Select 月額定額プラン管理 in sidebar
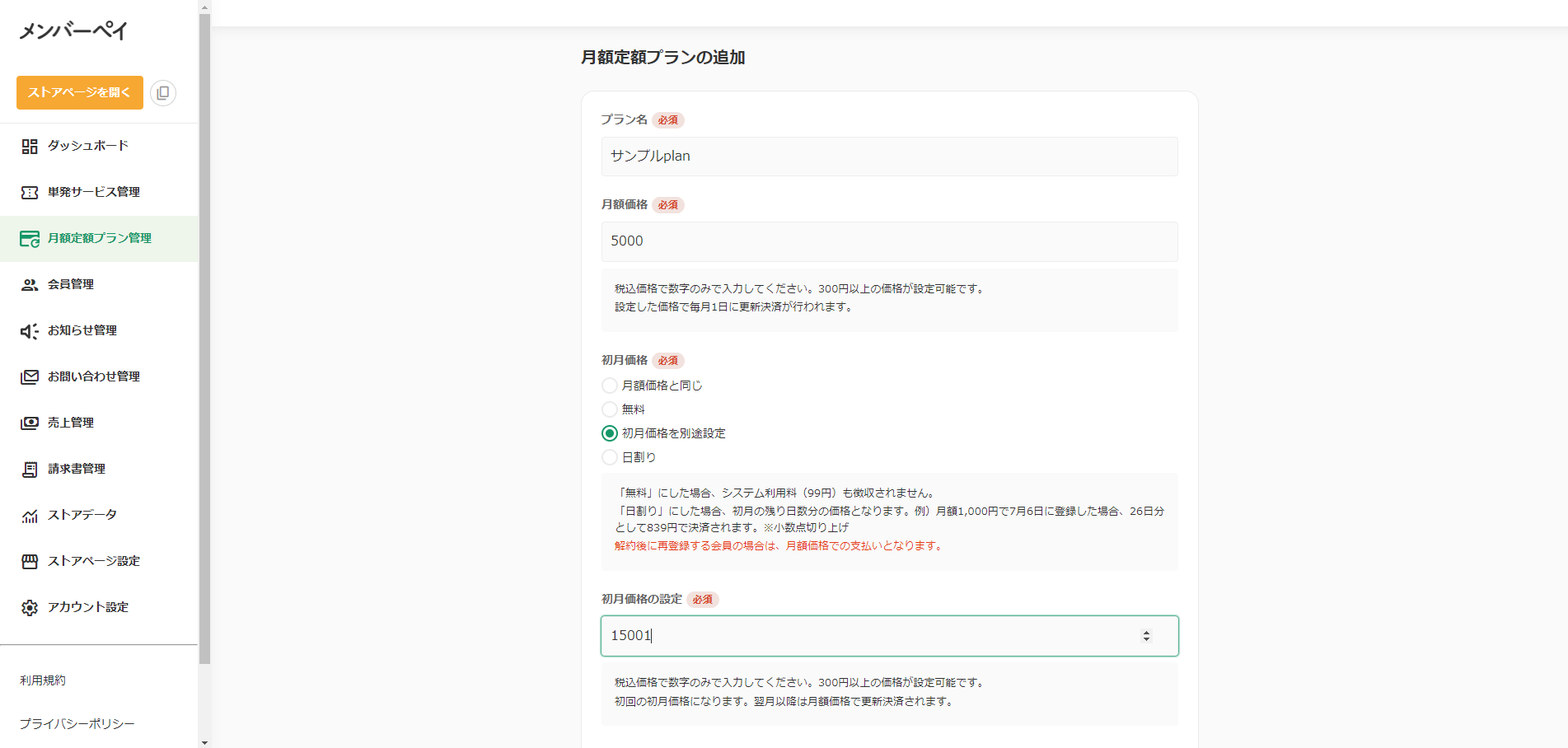 pos(99,238)
